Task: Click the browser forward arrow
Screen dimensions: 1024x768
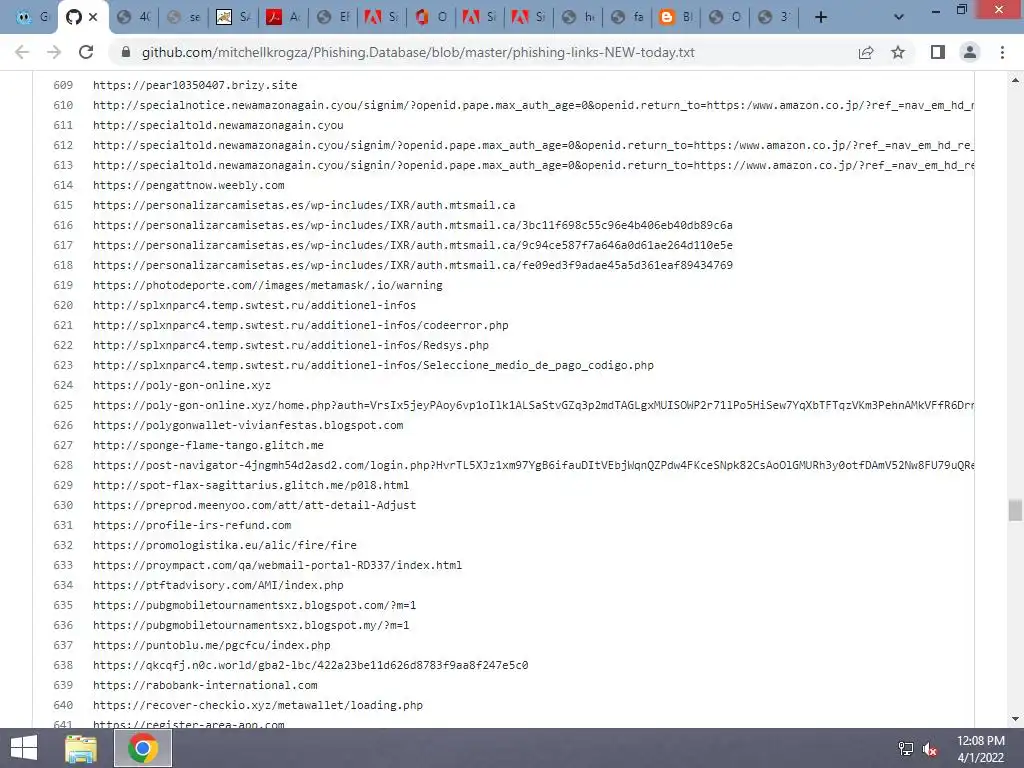Action: point(54,52)
